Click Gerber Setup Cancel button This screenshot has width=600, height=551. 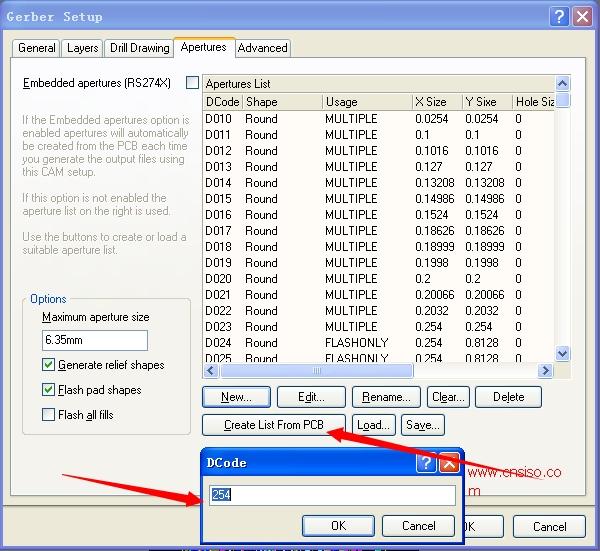549,527
